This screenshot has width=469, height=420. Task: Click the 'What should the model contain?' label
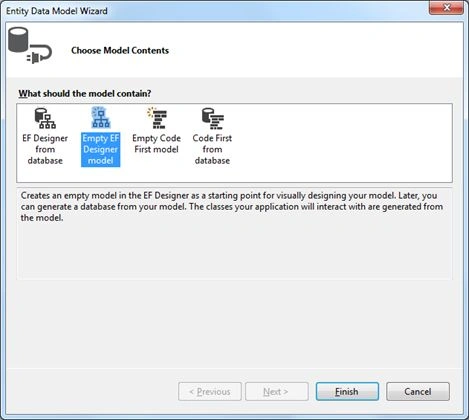[85, 93]
